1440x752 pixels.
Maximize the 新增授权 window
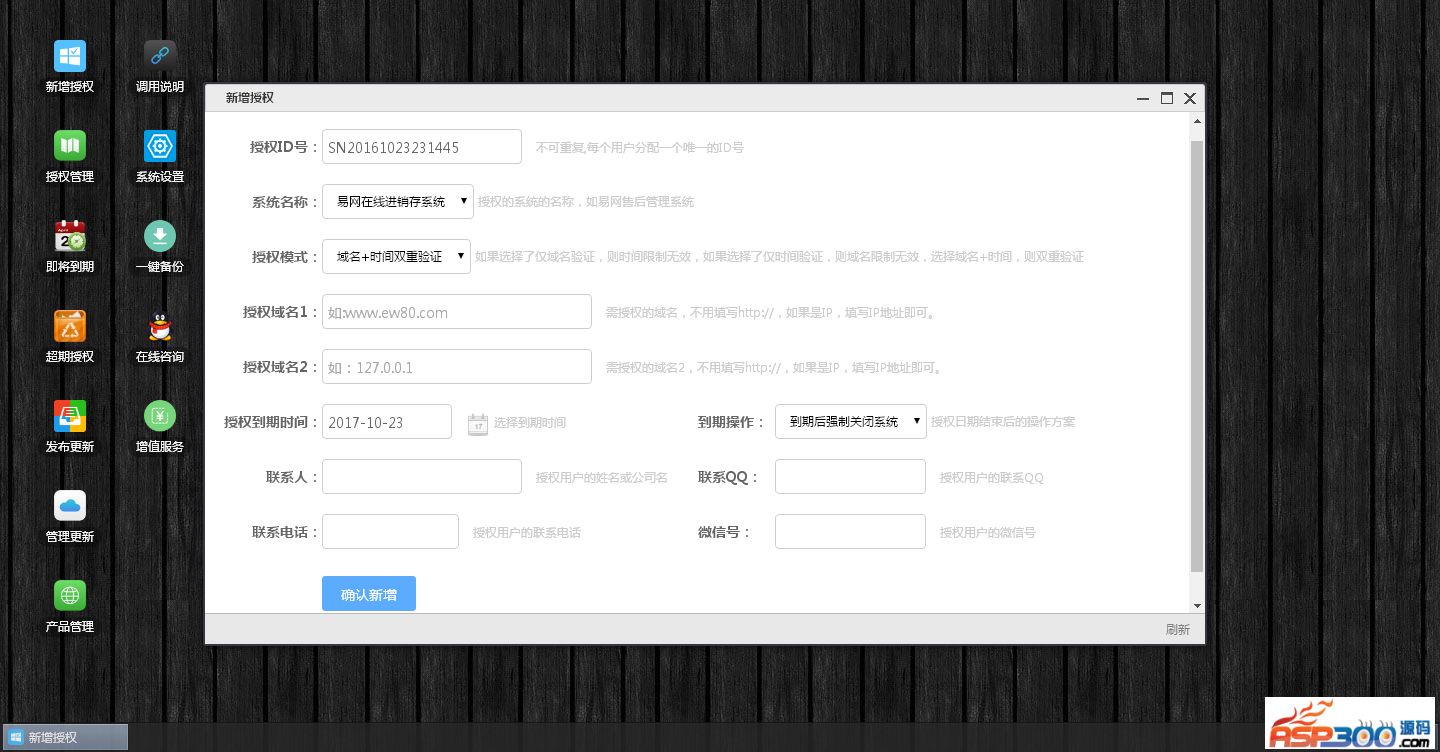[x=1166, y=98]
